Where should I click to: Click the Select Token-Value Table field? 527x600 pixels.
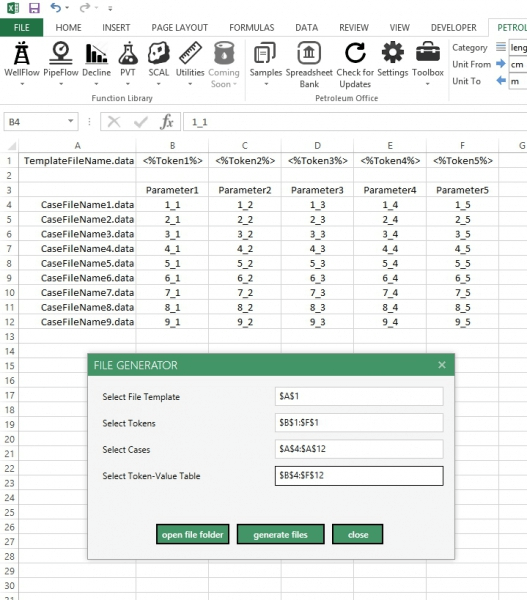tap(359, 476)
